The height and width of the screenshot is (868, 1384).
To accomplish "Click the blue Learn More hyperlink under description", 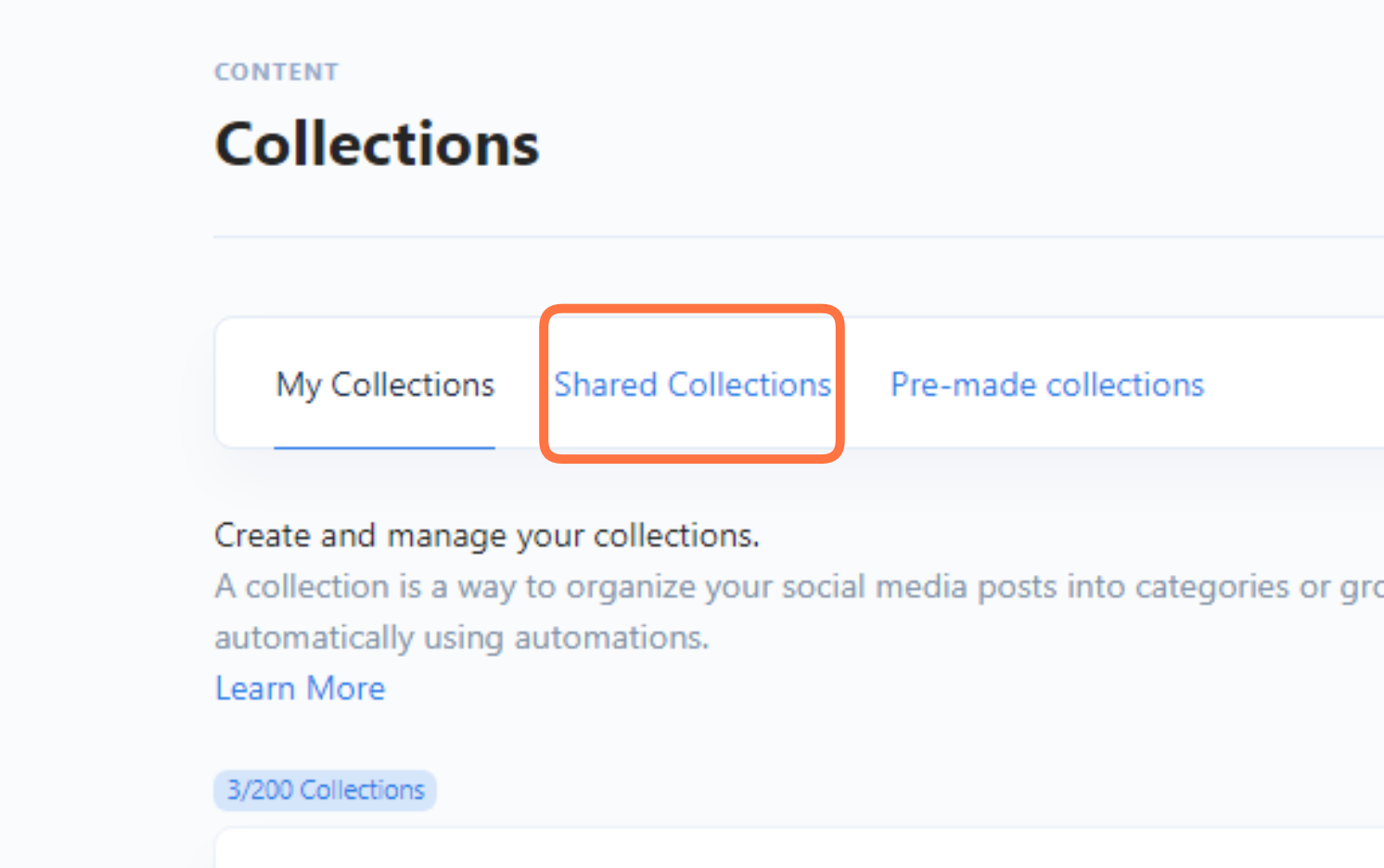I will pyautogui.click(x=300, y=688).
